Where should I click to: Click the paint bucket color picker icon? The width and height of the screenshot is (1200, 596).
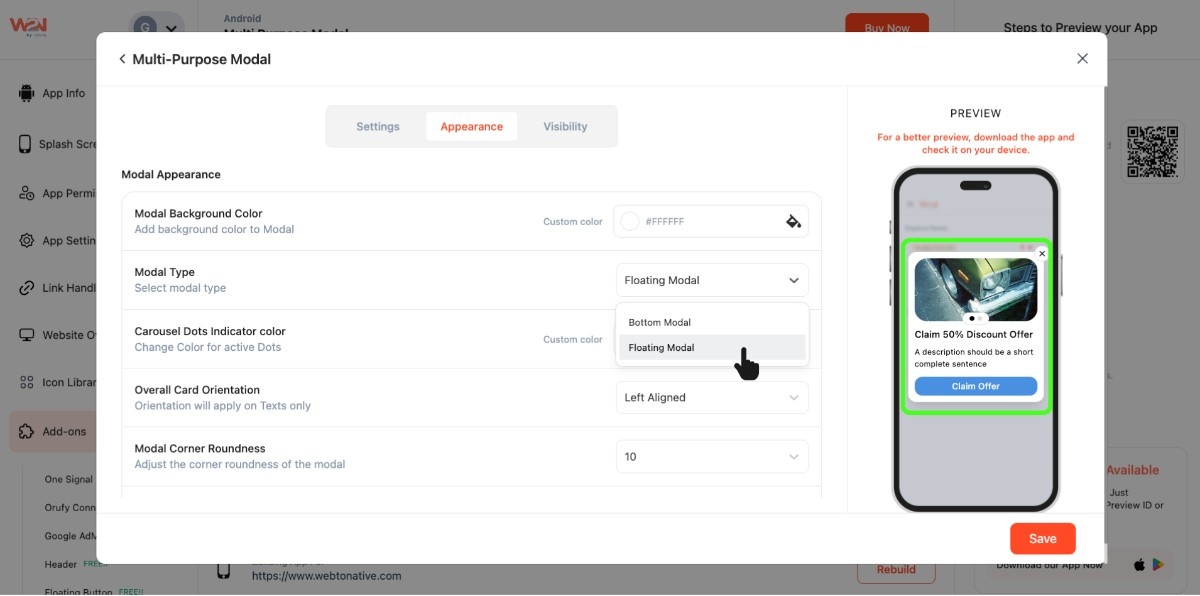tap(793, 222)
